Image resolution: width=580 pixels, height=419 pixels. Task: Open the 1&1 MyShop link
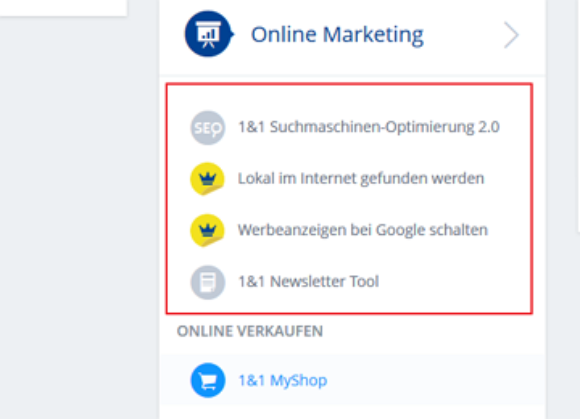(x=283, y=381)
